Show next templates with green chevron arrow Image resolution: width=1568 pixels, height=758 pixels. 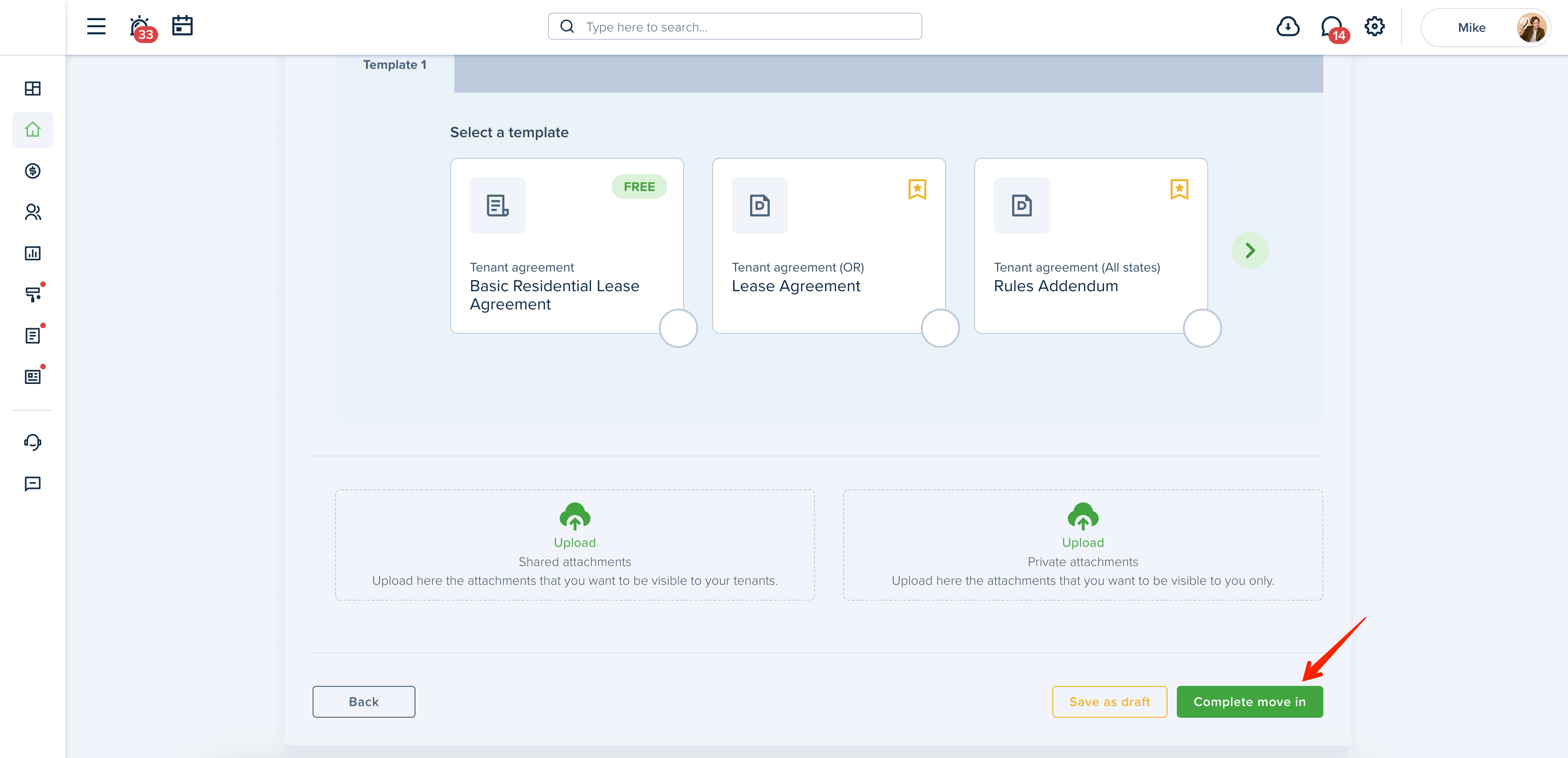1250,250
